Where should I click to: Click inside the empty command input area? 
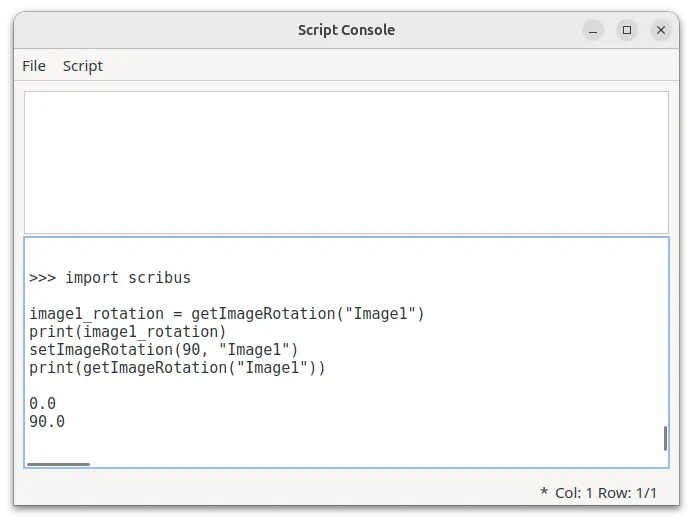tap(345, 162)
